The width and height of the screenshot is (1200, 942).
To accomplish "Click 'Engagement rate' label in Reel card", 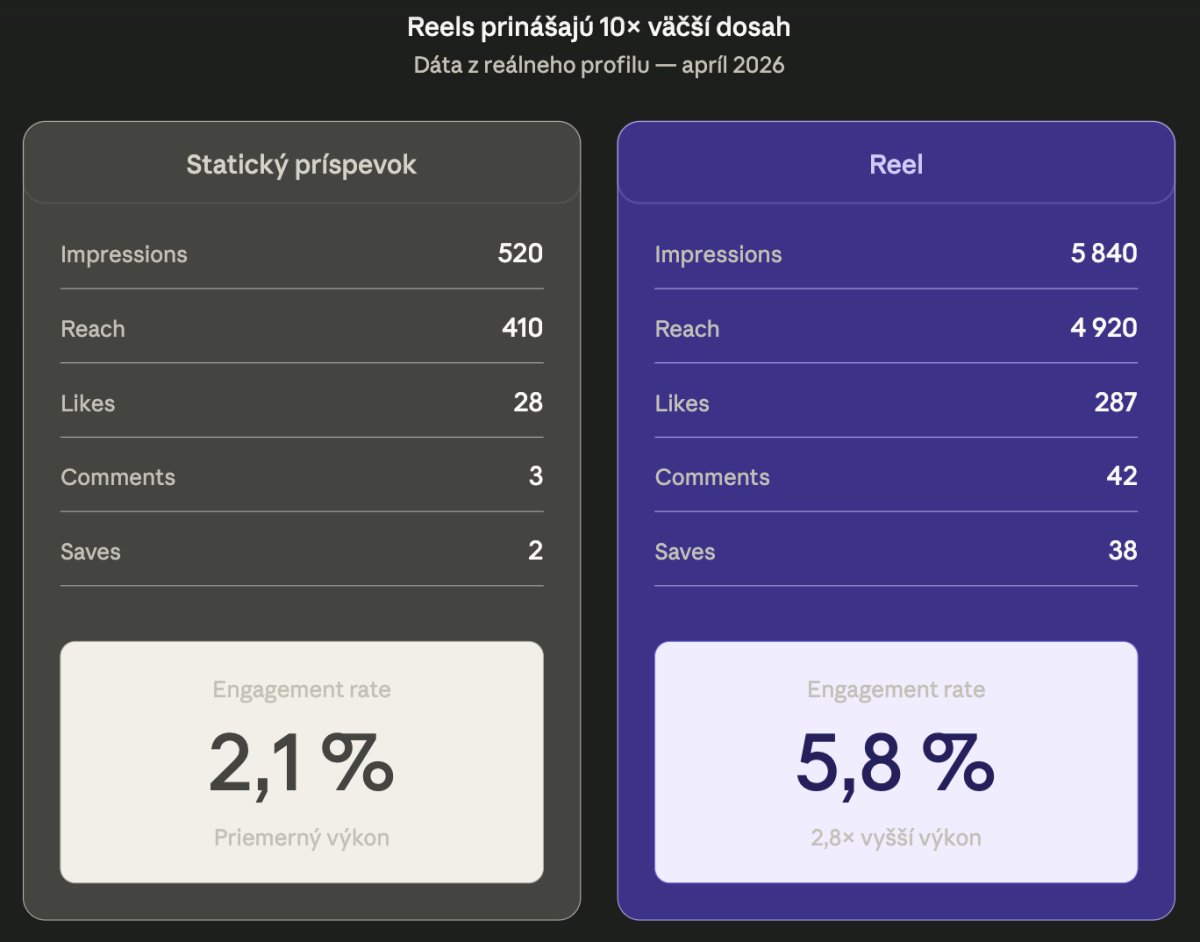I will 896,690.
